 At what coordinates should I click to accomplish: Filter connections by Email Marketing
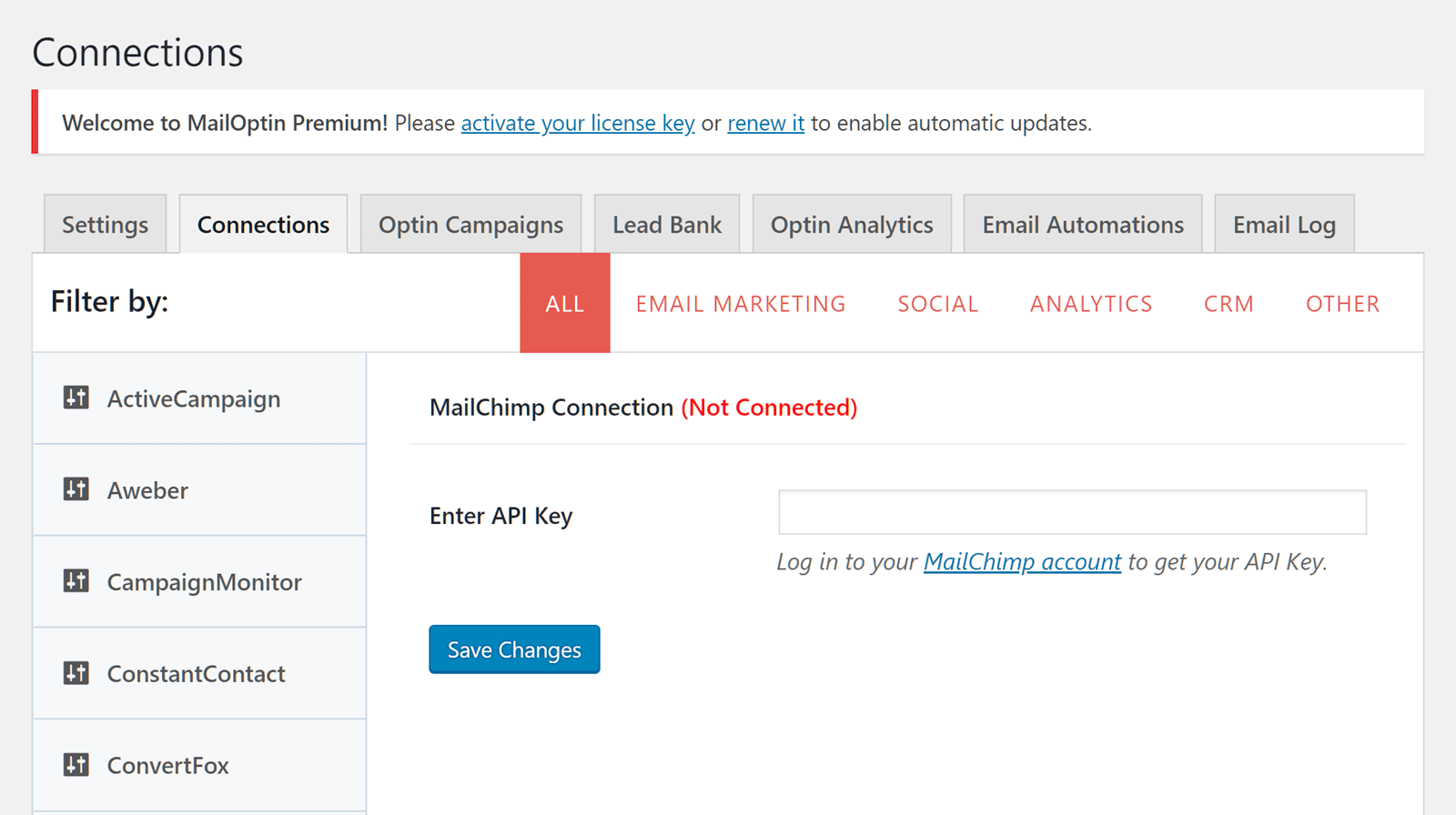click(x=741, y=304)
